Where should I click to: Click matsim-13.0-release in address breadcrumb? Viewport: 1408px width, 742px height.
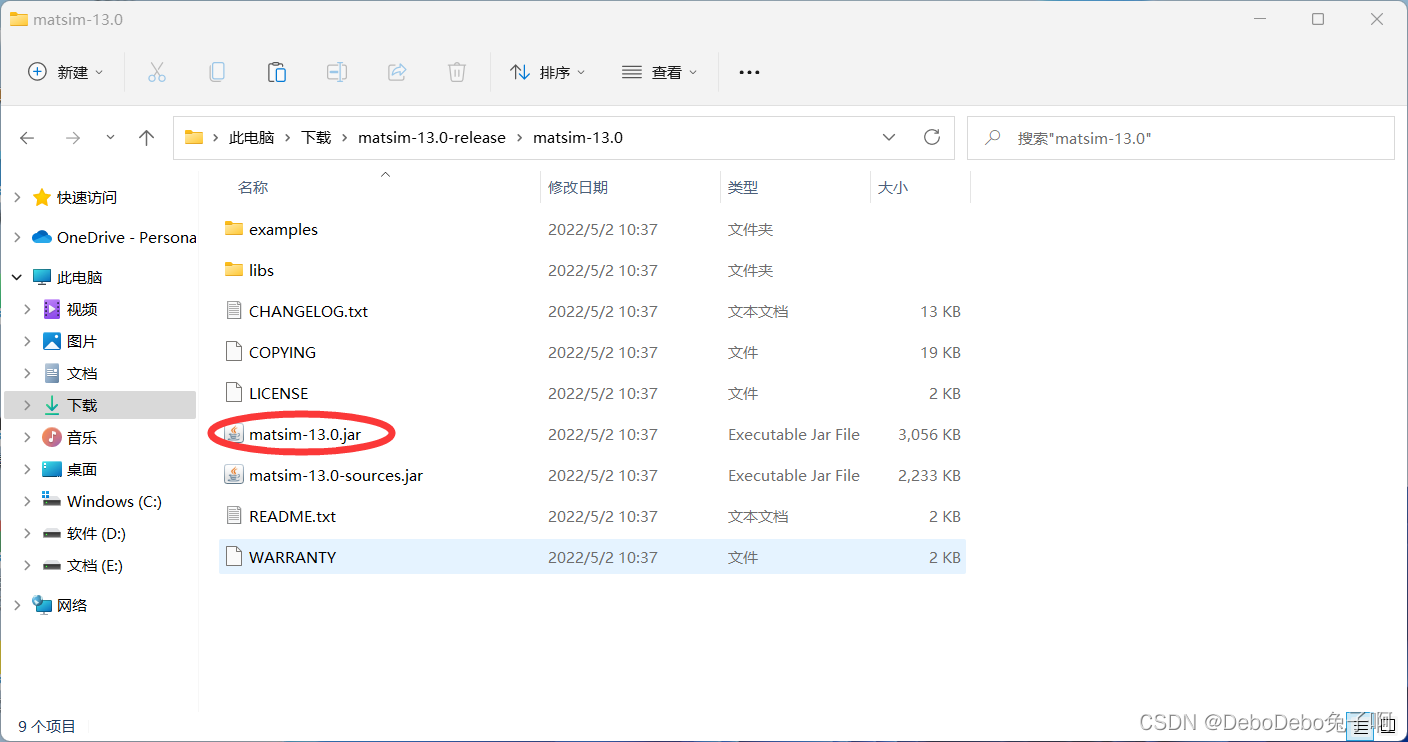click(x=432, y=138)
